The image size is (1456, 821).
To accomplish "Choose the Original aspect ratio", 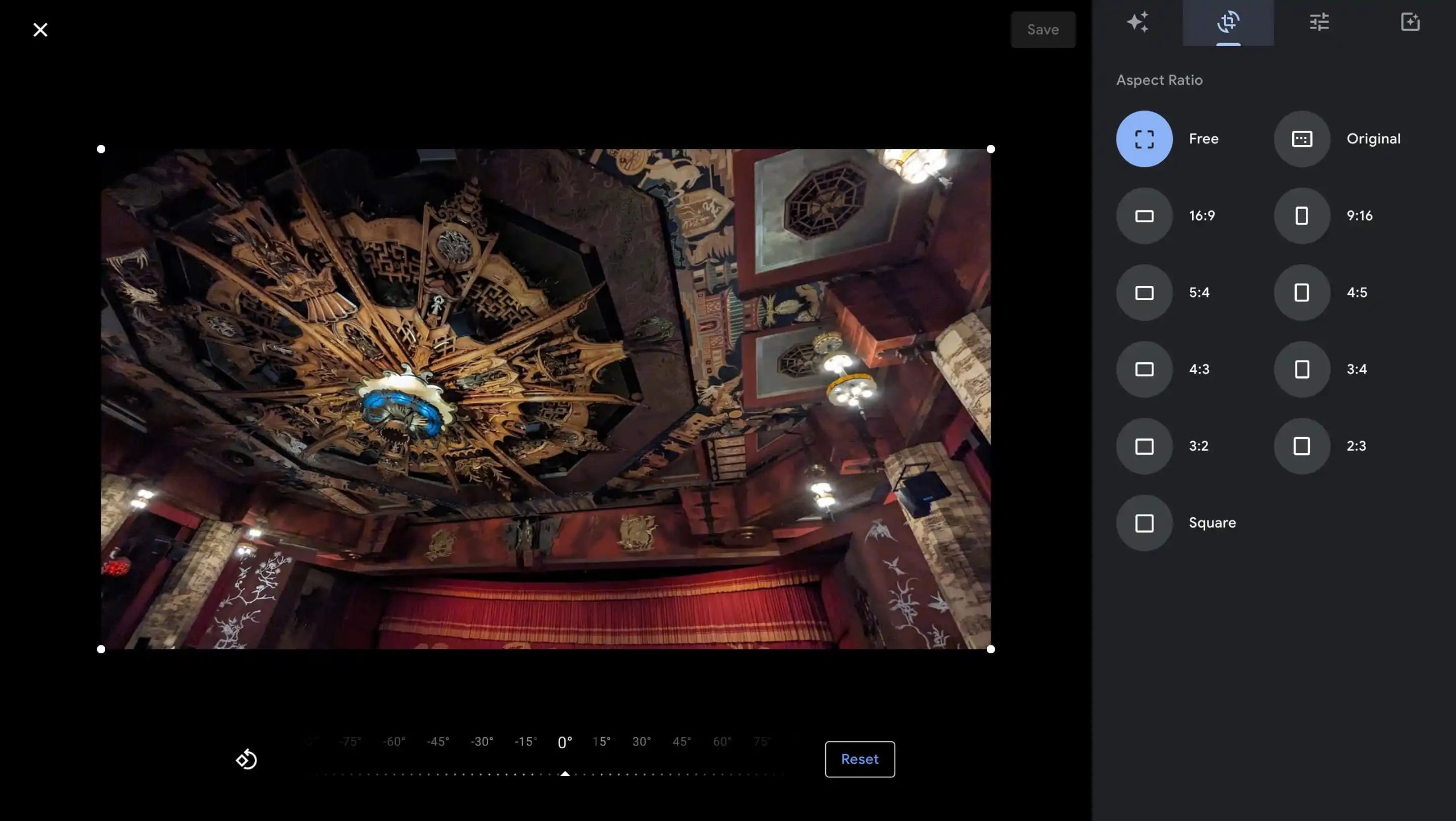I will tap(1301, 139).
